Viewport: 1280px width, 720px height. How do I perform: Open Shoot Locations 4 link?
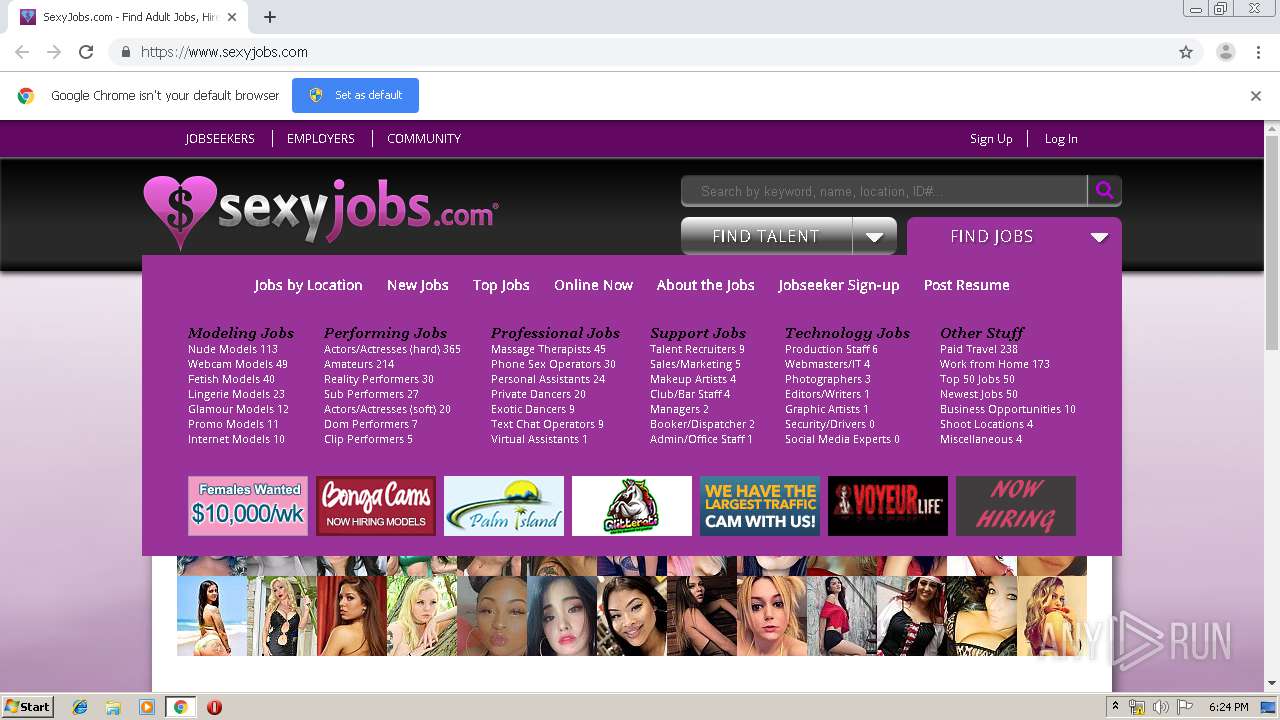[x=986, y=424]
